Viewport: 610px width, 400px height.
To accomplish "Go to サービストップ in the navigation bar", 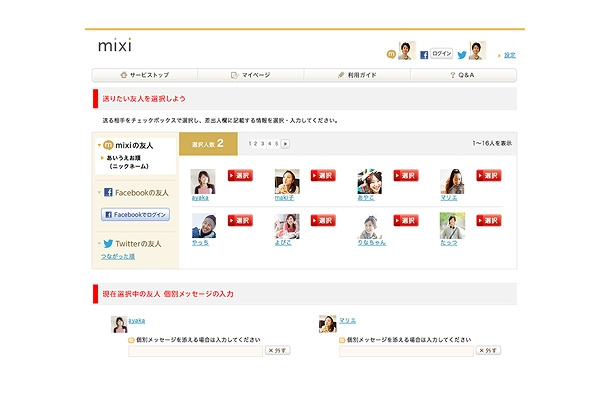I will click(145, 75).
